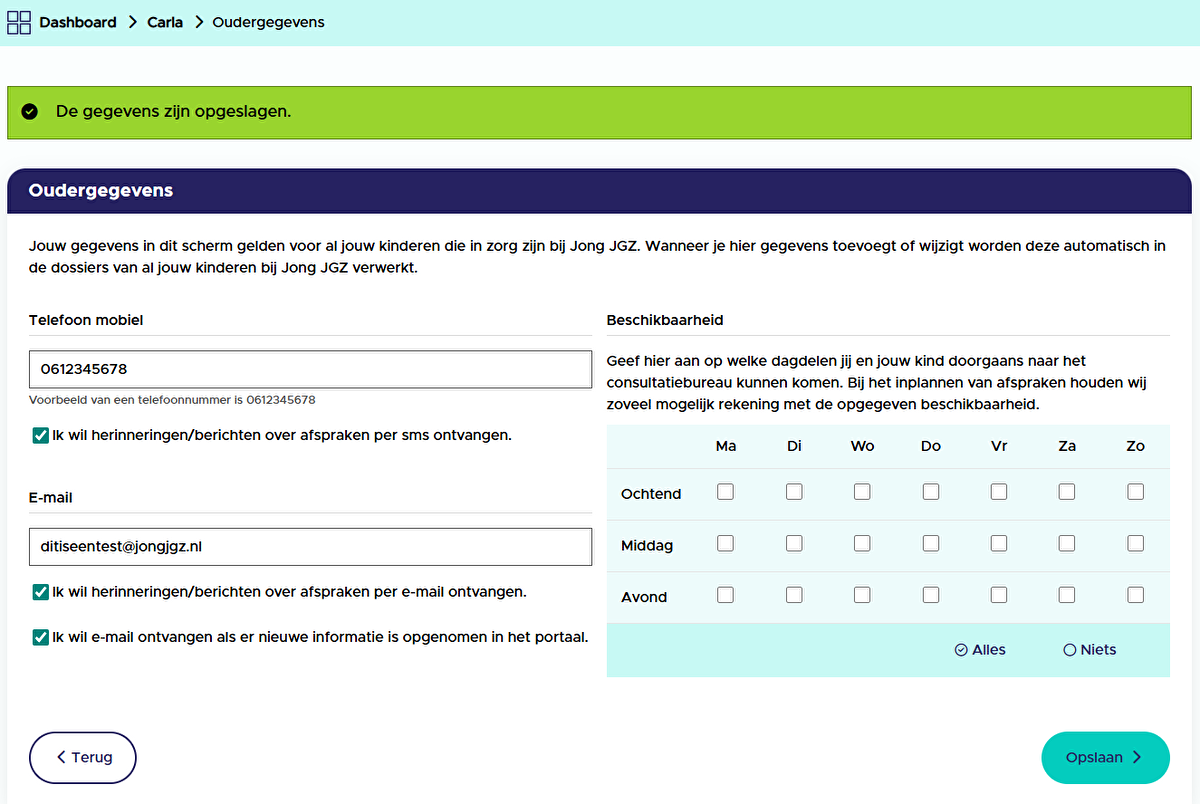Disable e-mail reminders for appointments

coord(39,591)
